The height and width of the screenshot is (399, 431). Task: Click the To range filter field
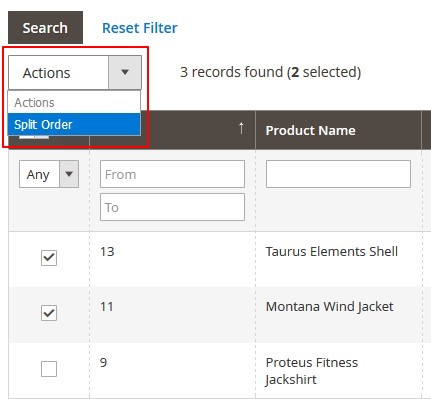pos(172,207)
